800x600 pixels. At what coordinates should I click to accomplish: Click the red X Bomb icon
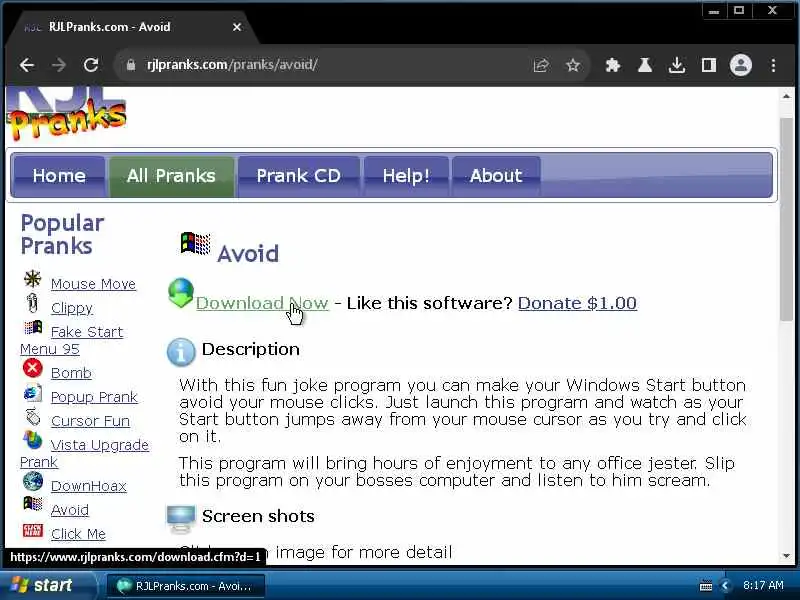(33, 368)
